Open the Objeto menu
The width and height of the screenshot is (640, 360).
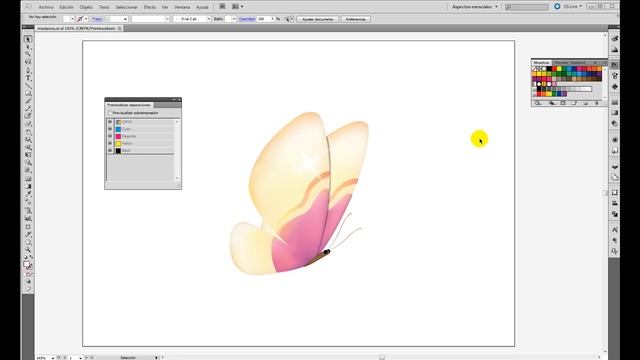pyautogui.click(x=86, y=7)
